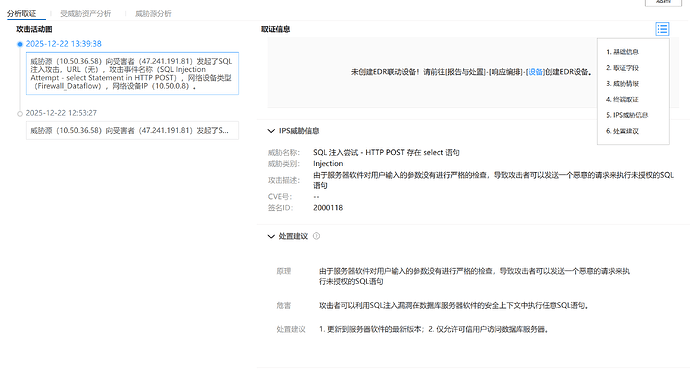Jump to outline item 4. 终端取证
Screen dimensions: 690x390
coord(622,99)
